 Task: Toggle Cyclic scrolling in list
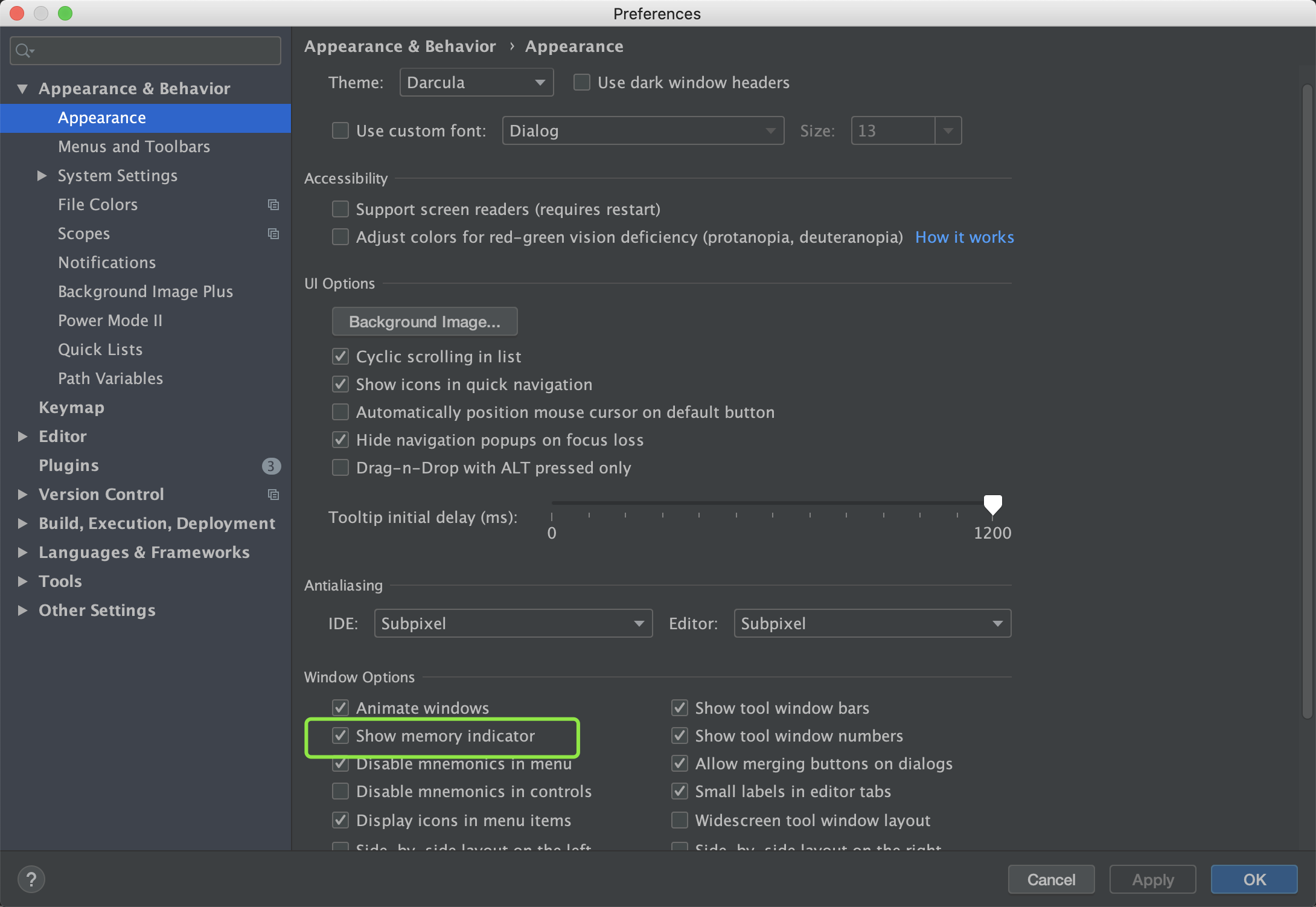[341, 356]
